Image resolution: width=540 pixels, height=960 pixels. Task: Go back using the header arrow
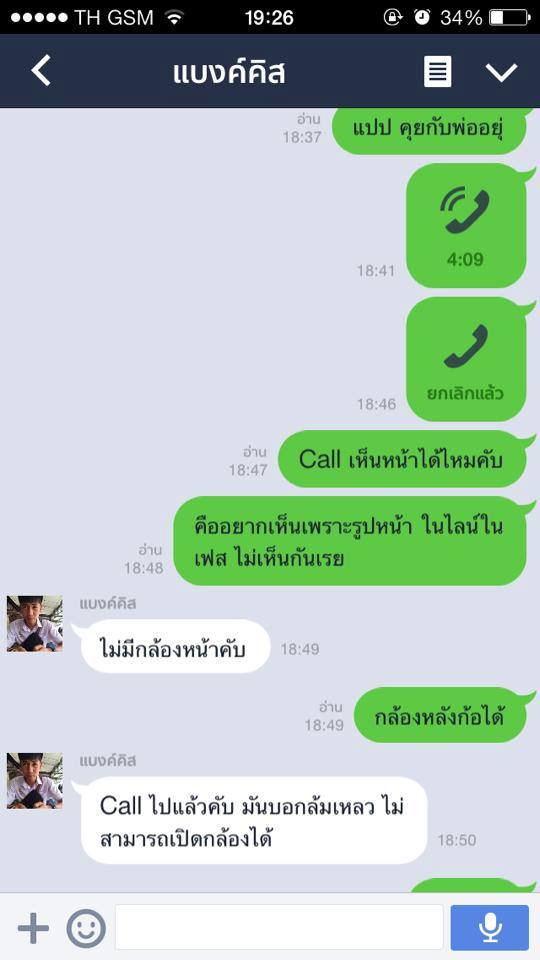[41, 70]
